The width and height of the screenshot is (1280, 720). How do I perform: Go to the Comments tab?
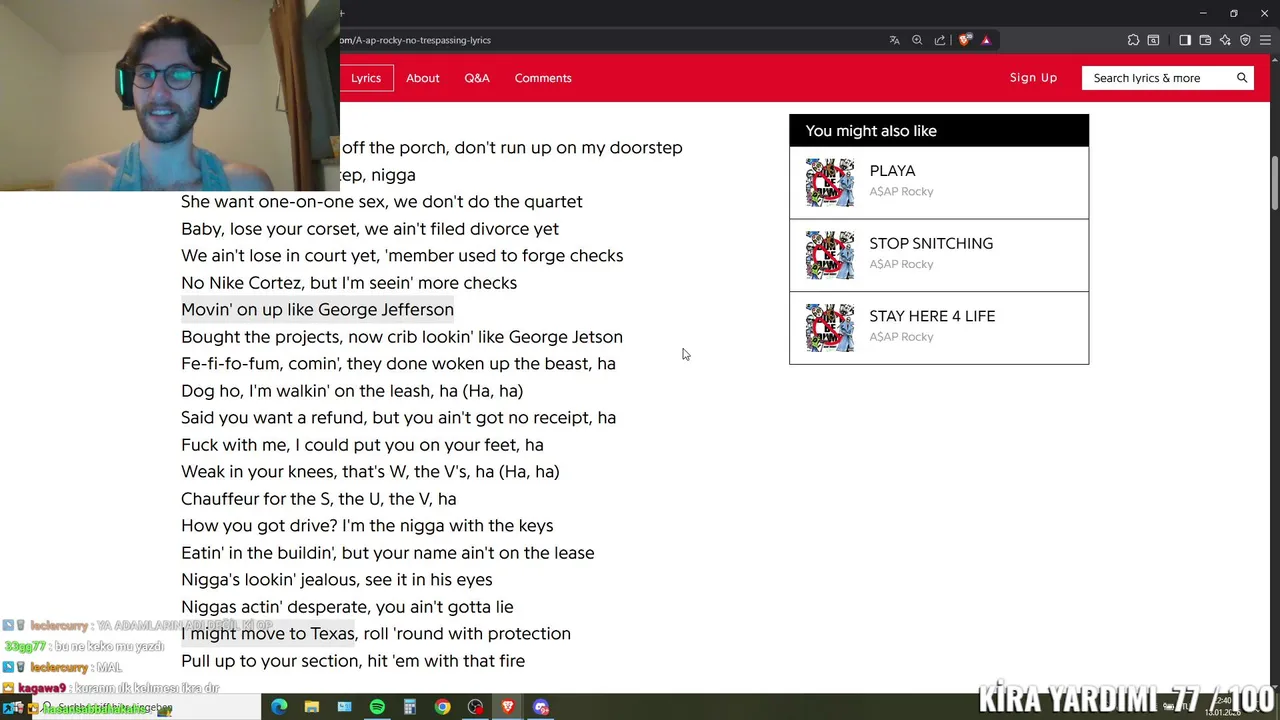(x=543, y=78)
